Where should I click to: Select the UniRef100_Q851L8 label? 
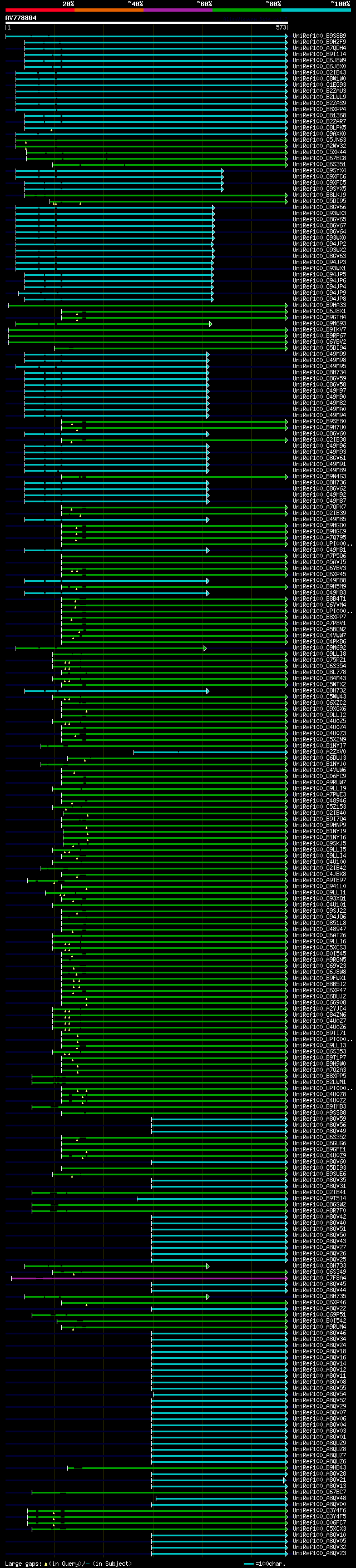click(x=319, y=923)
